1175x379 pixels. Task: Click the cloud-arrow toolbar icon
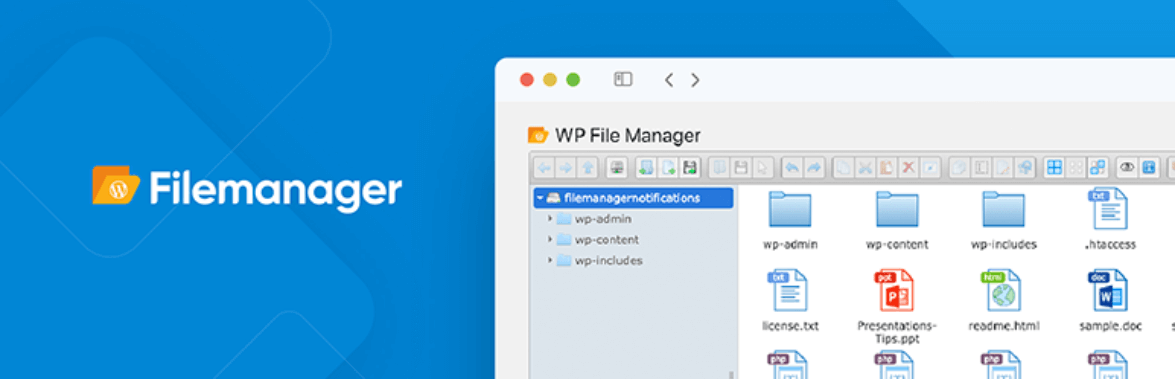(1024, 168)
